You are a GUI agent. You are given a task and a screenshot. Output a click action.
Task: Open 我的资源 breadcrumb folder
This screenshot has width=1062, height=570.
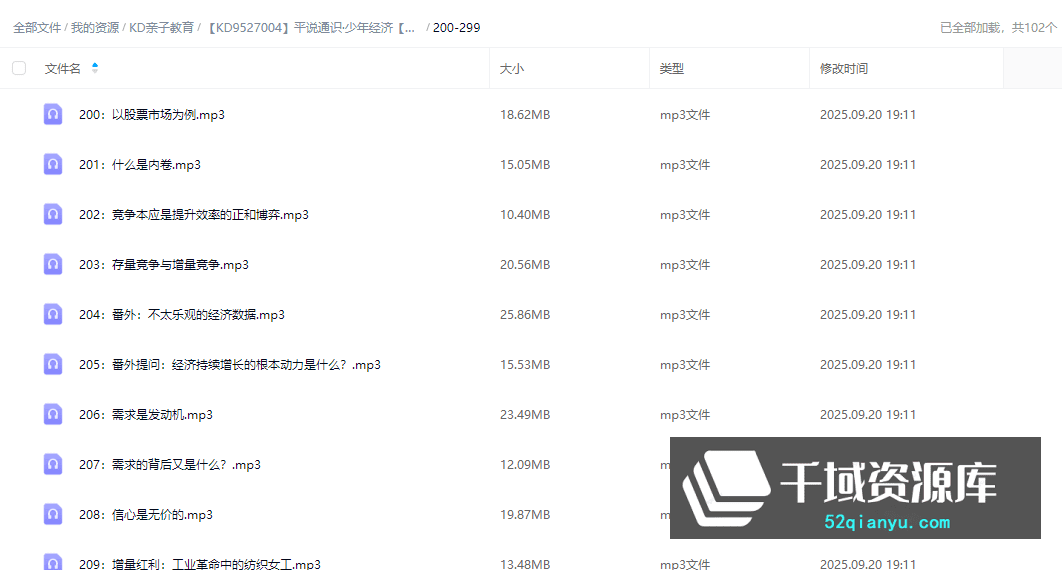point(95,28)
